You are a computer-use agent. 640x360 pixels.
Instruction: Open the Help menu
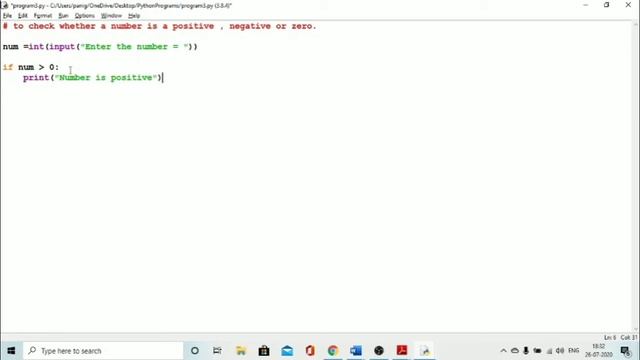134,16
